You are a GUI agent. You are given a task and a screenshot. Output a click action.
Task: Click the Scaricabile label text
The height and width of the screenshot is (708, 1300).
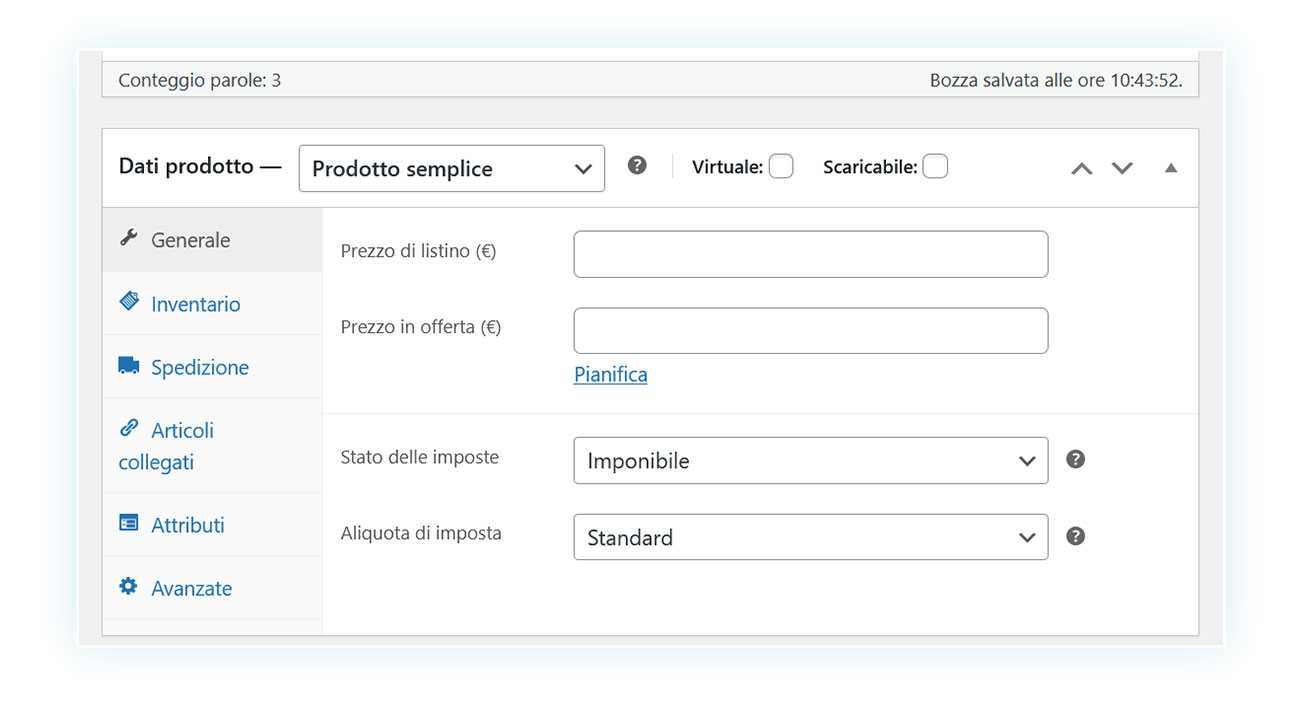pos(870,167)
